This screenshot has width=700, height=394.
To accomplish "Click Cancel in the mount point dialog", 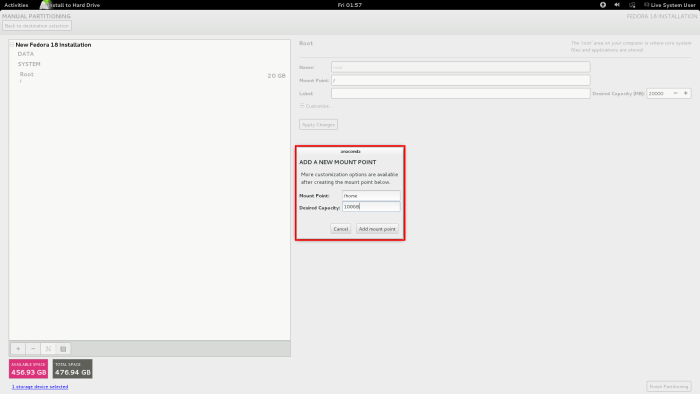I will click(x=341, y=229).
